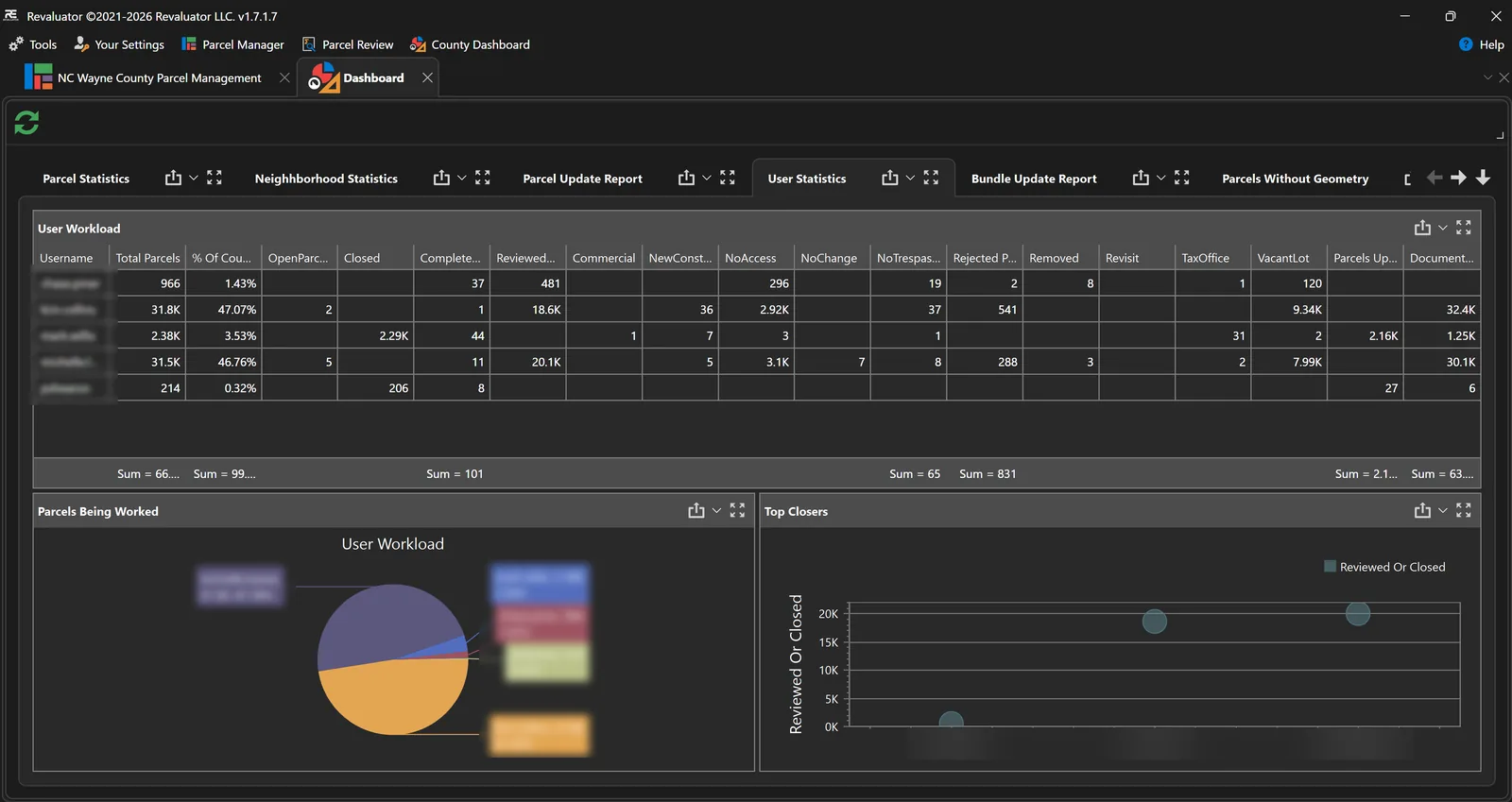Toggle Reviewed Or Closed legend swatch
The image size is (1512, 802).
(1330, 567)
